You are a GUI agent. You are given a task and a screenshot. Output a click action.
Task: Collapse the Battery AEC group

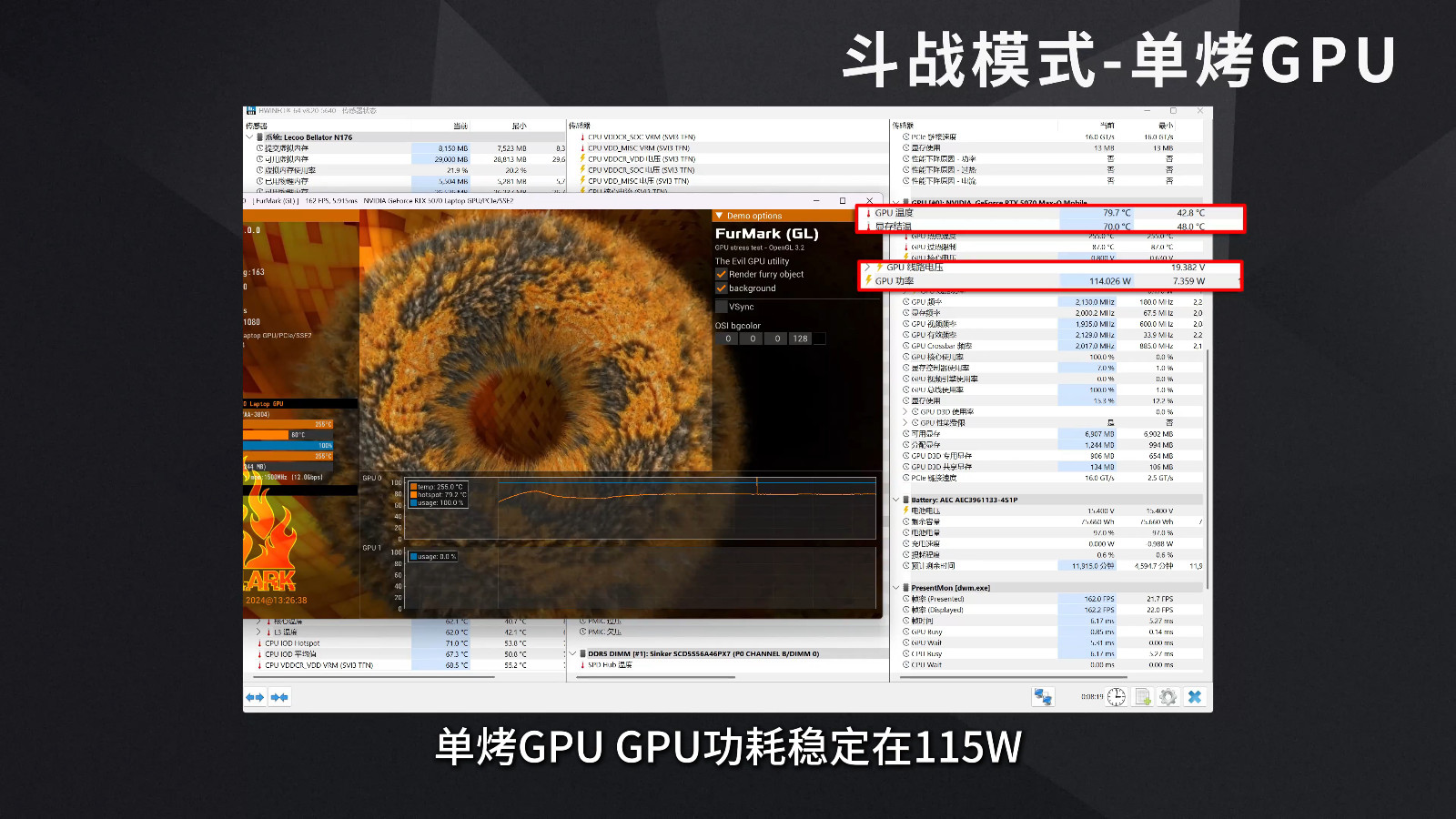[895, 500]
